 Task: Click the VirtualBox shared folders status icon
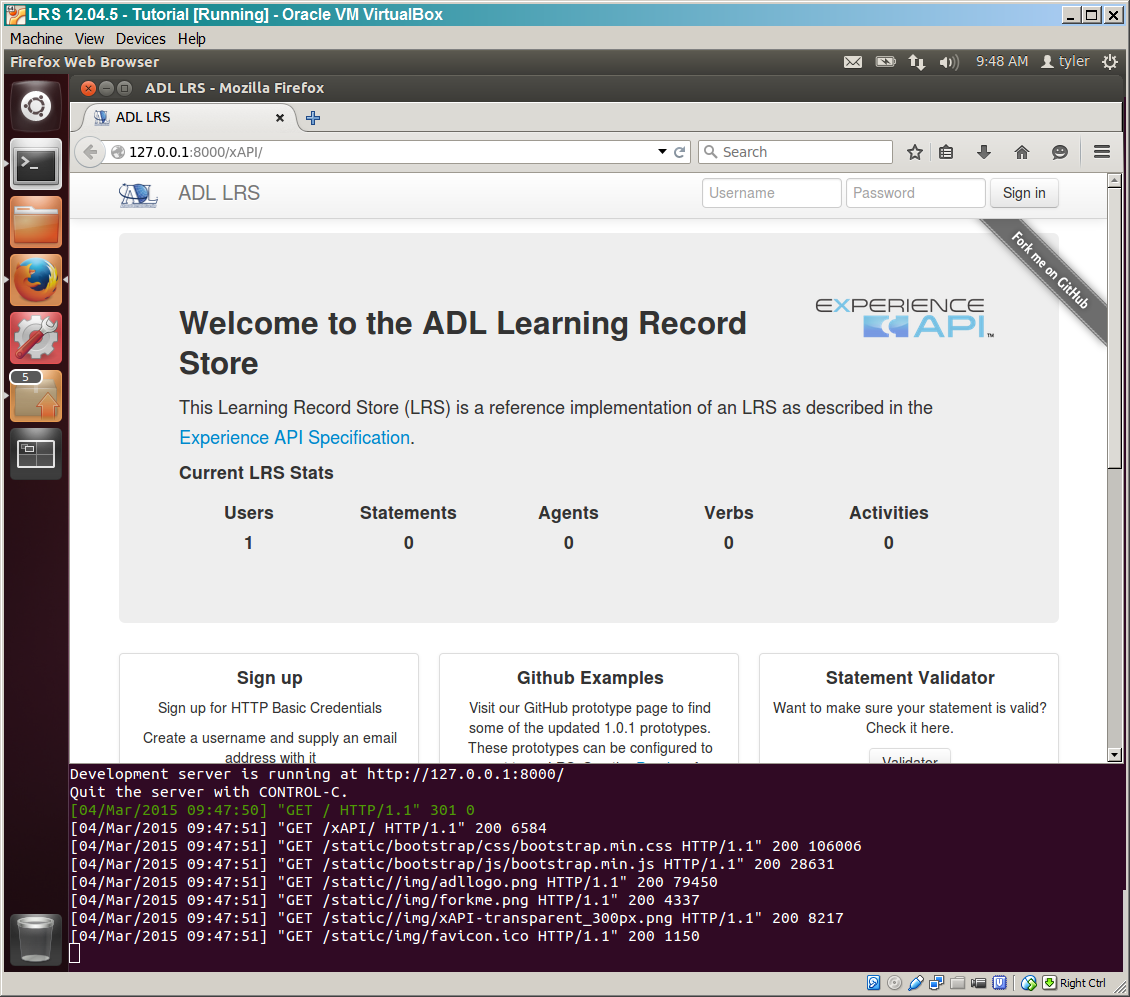coord(958,983)
